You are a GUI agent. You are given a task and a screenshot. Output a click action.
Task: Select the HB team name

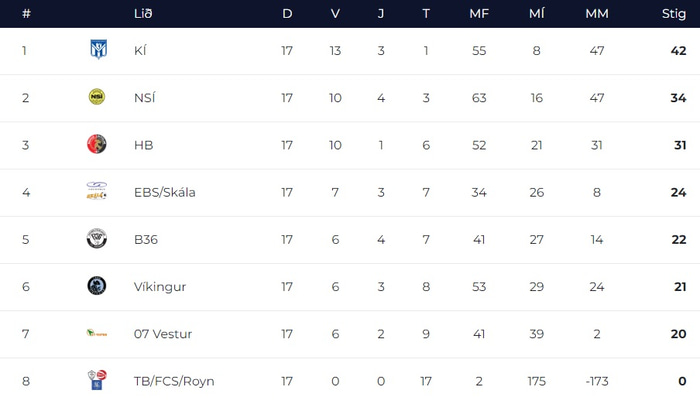click(143, 145)
